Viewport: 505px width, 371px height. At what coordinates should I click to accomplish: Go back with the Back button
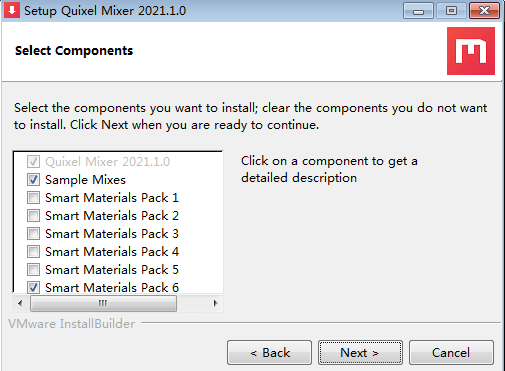(269, 352)
